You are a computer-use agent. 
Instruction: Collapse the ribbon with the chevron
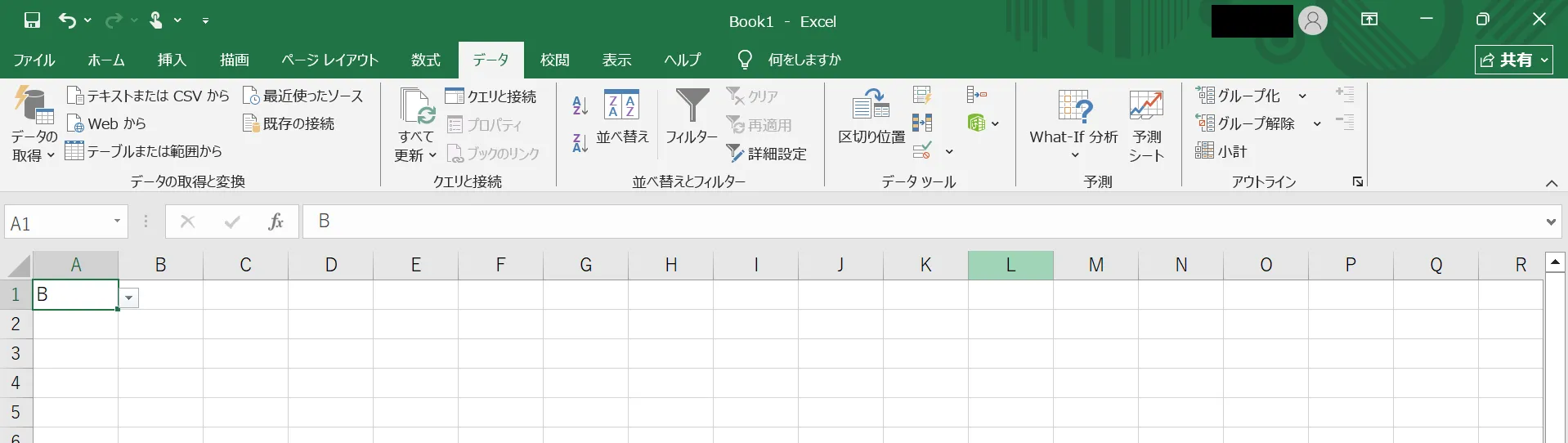coord(1551,183)
